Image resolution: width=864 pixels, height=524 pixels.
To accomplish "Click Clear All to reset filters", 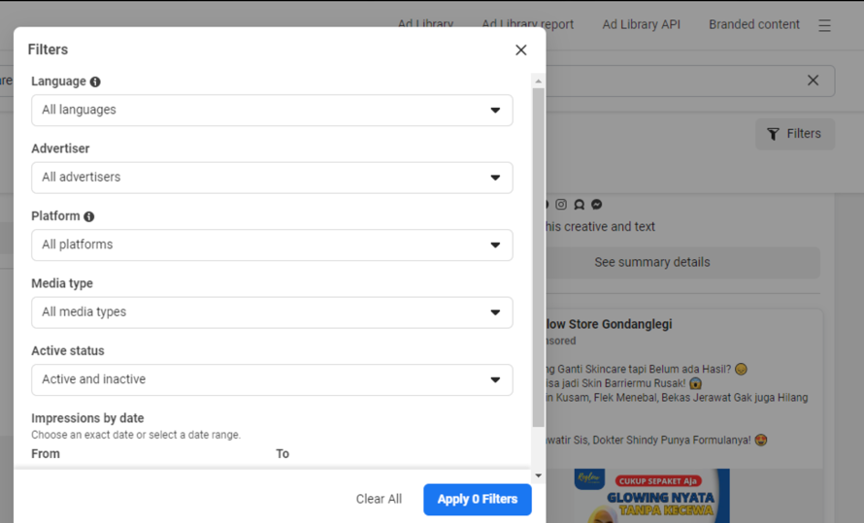I will click(x=379, y=499).
